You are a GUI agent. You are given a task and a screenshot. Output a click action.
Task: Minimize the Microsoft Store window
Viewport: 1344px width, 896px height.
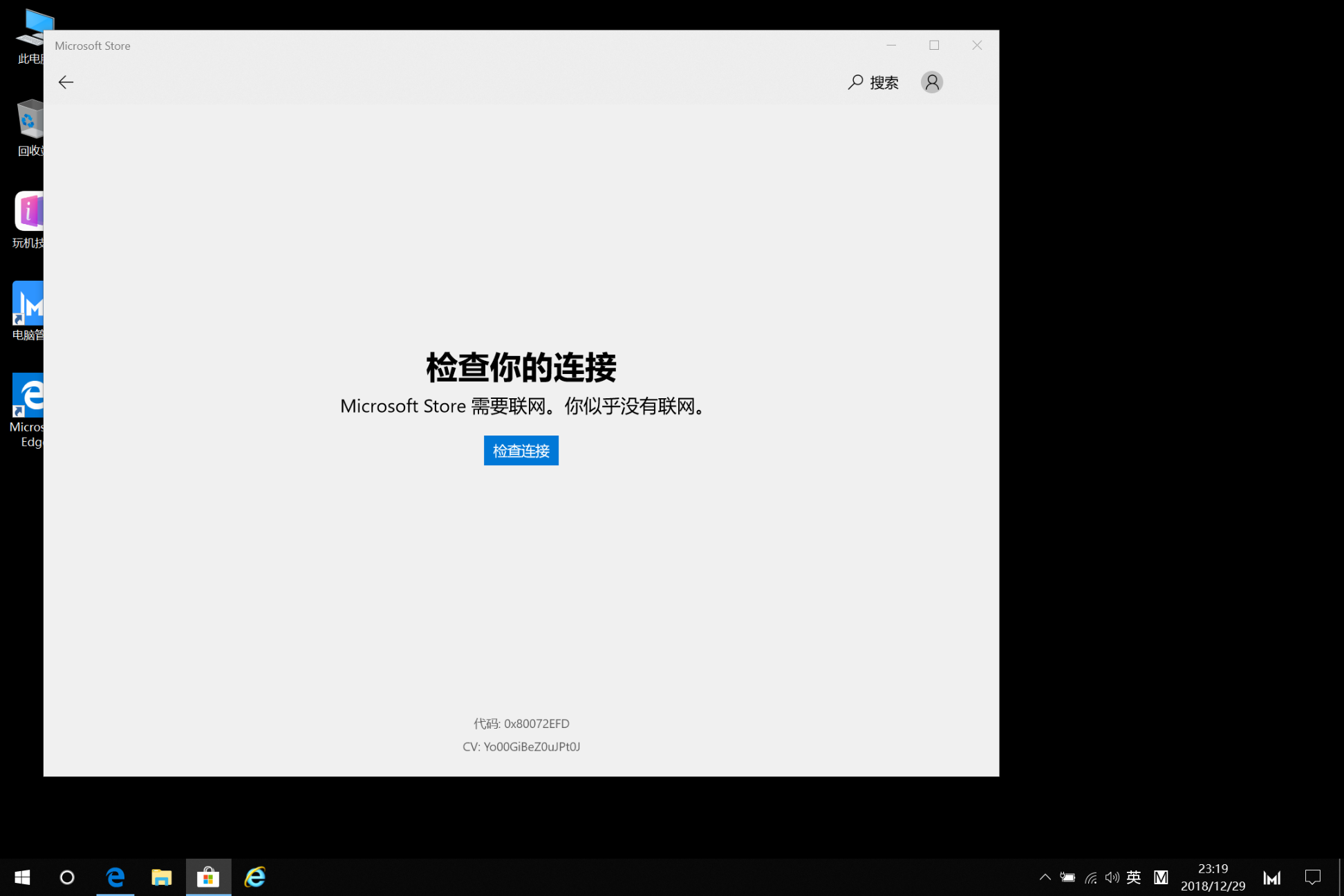pos(891,45)
